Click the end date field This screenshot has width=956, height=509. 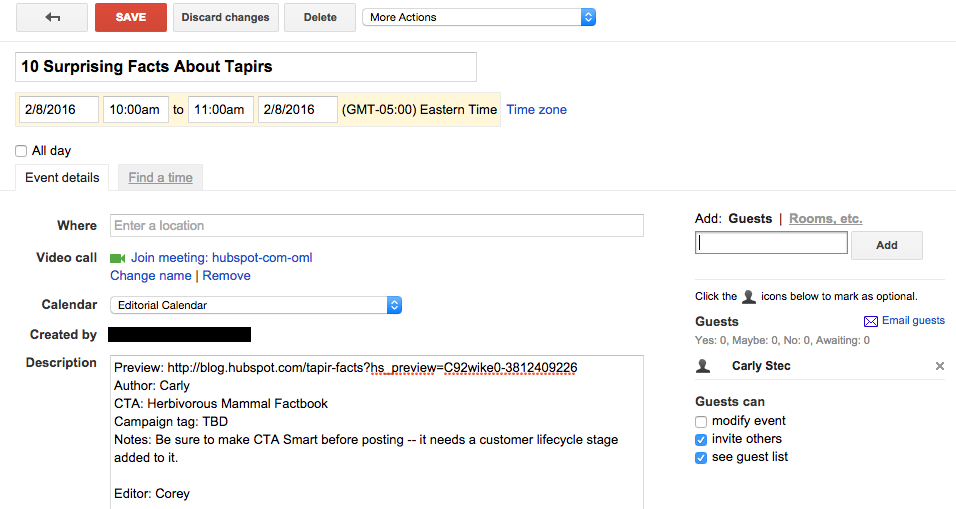click(x=298, y=110)
